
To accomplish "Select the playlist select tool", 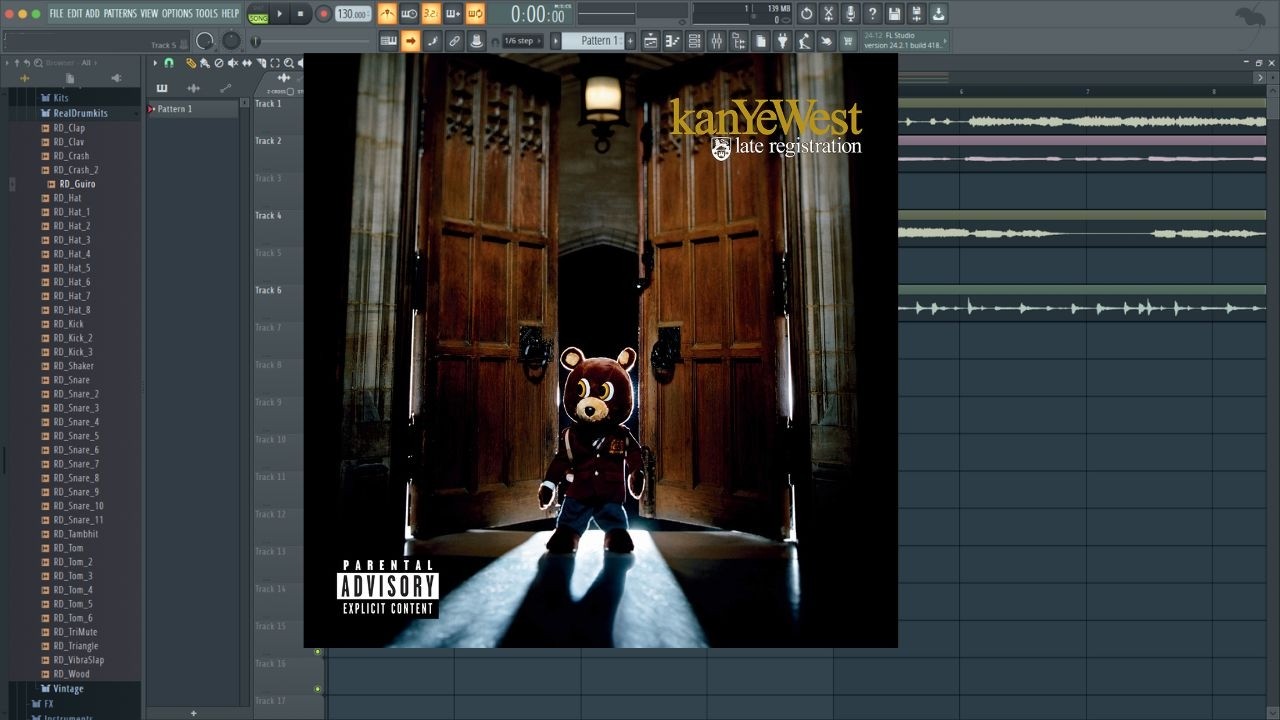I will click(x=275, y=63).
